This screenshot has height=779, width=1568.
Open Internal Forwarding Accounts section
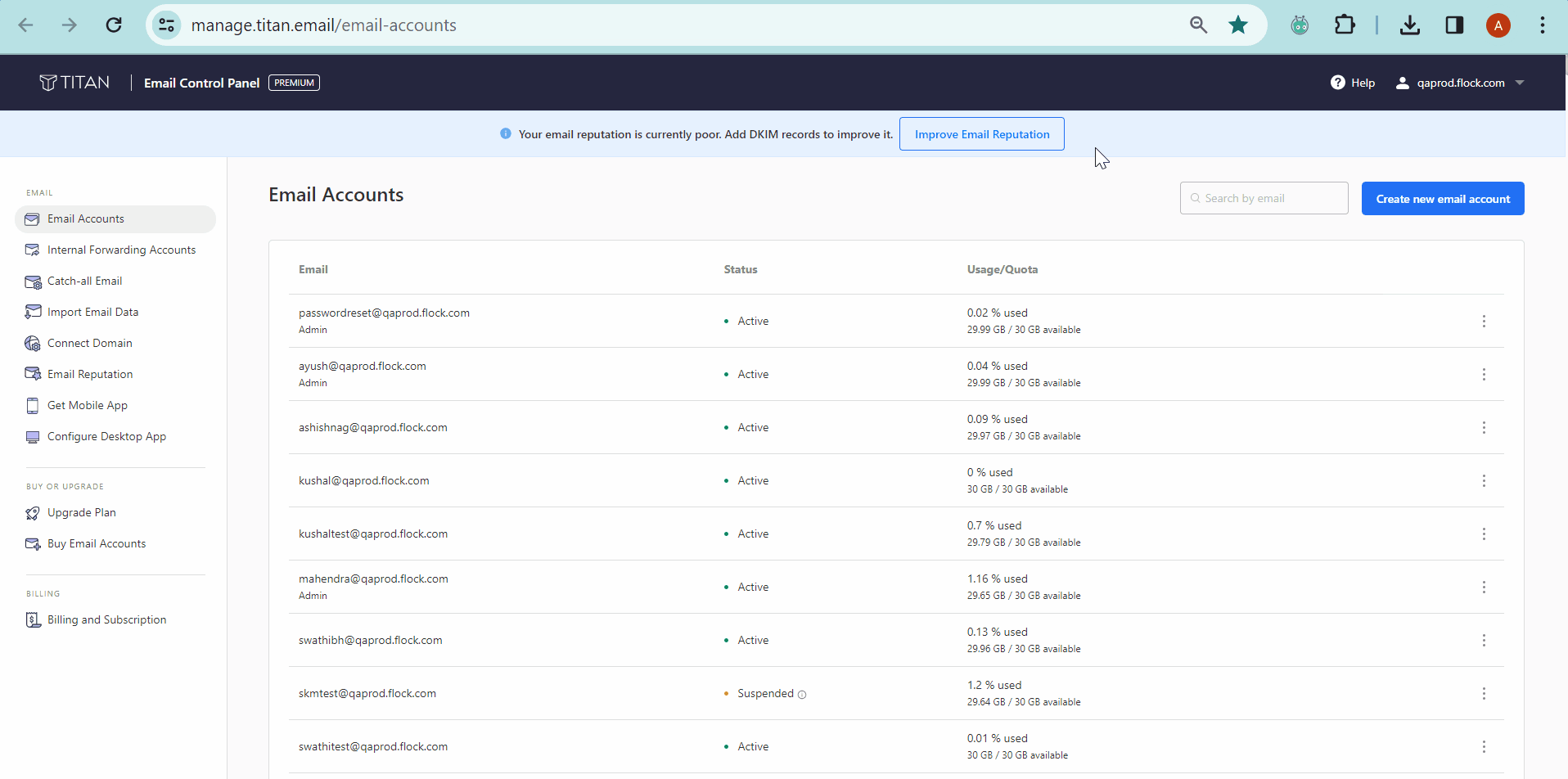click(120, 250)
